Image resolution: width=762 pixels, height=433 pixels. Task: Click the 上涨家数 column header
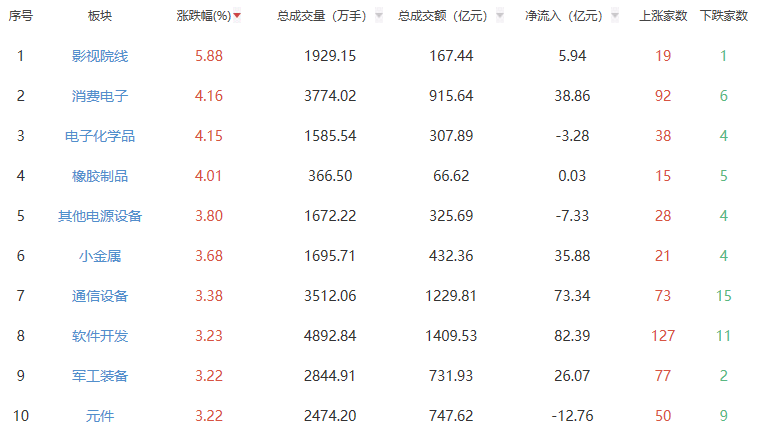click(663, 16)
